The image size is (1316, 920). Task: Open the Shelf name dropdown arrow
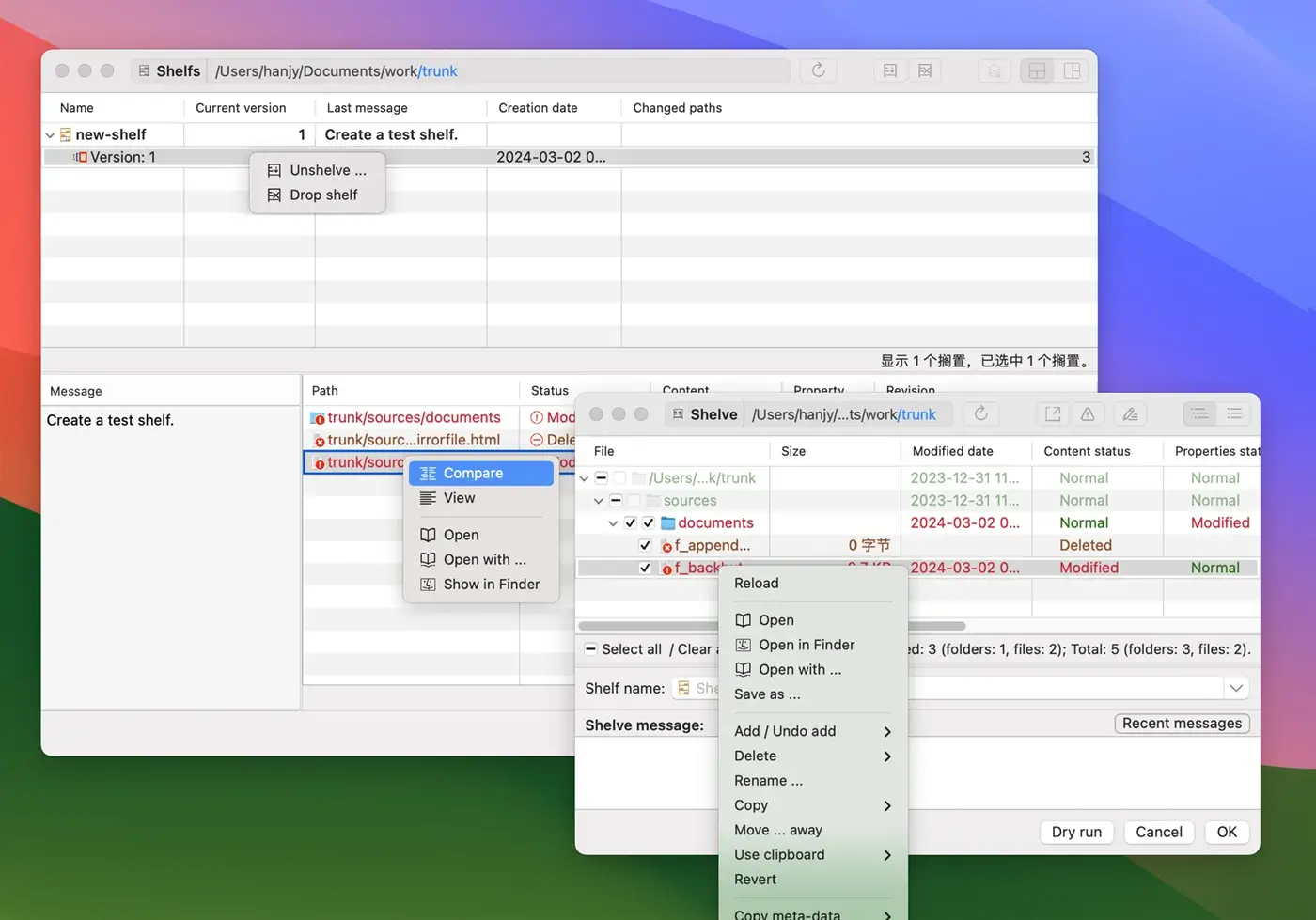1236,688
